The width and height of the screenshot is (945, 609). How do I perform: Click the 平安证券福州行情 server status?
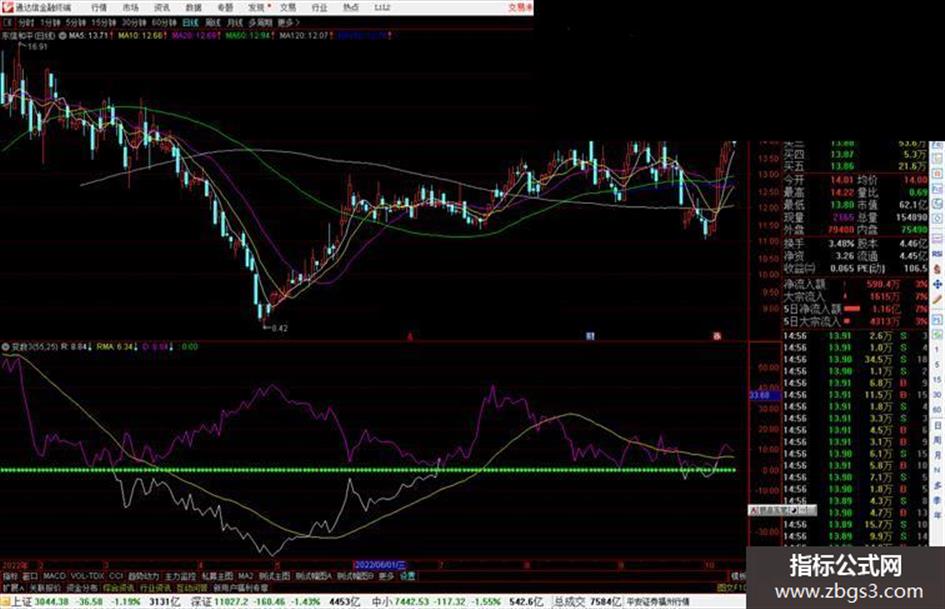[658, 602]
